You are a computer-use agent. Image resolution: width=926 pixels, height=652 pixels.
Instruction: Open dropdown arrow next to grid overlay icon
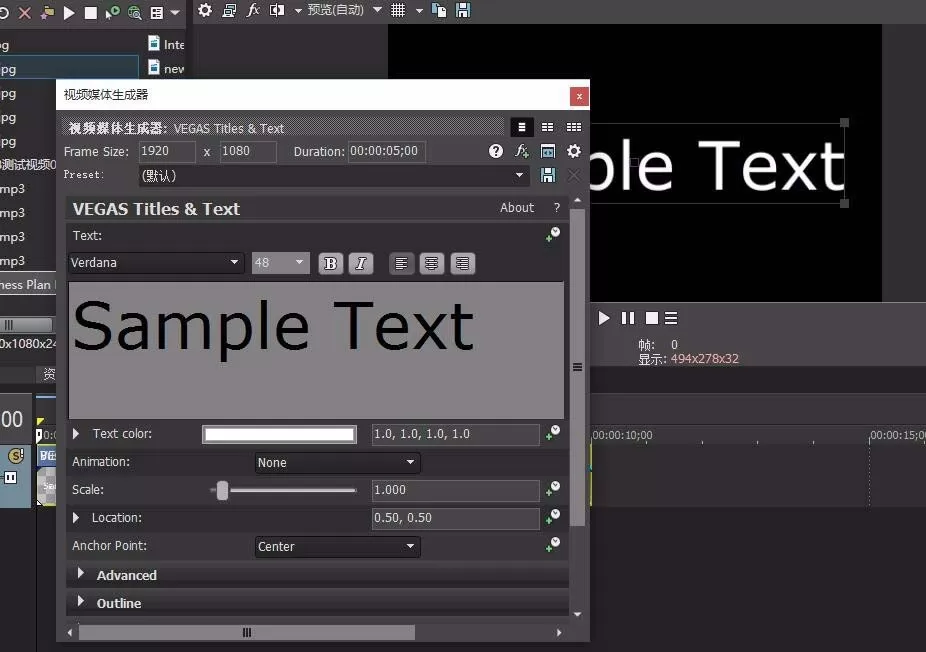[419, 11]
